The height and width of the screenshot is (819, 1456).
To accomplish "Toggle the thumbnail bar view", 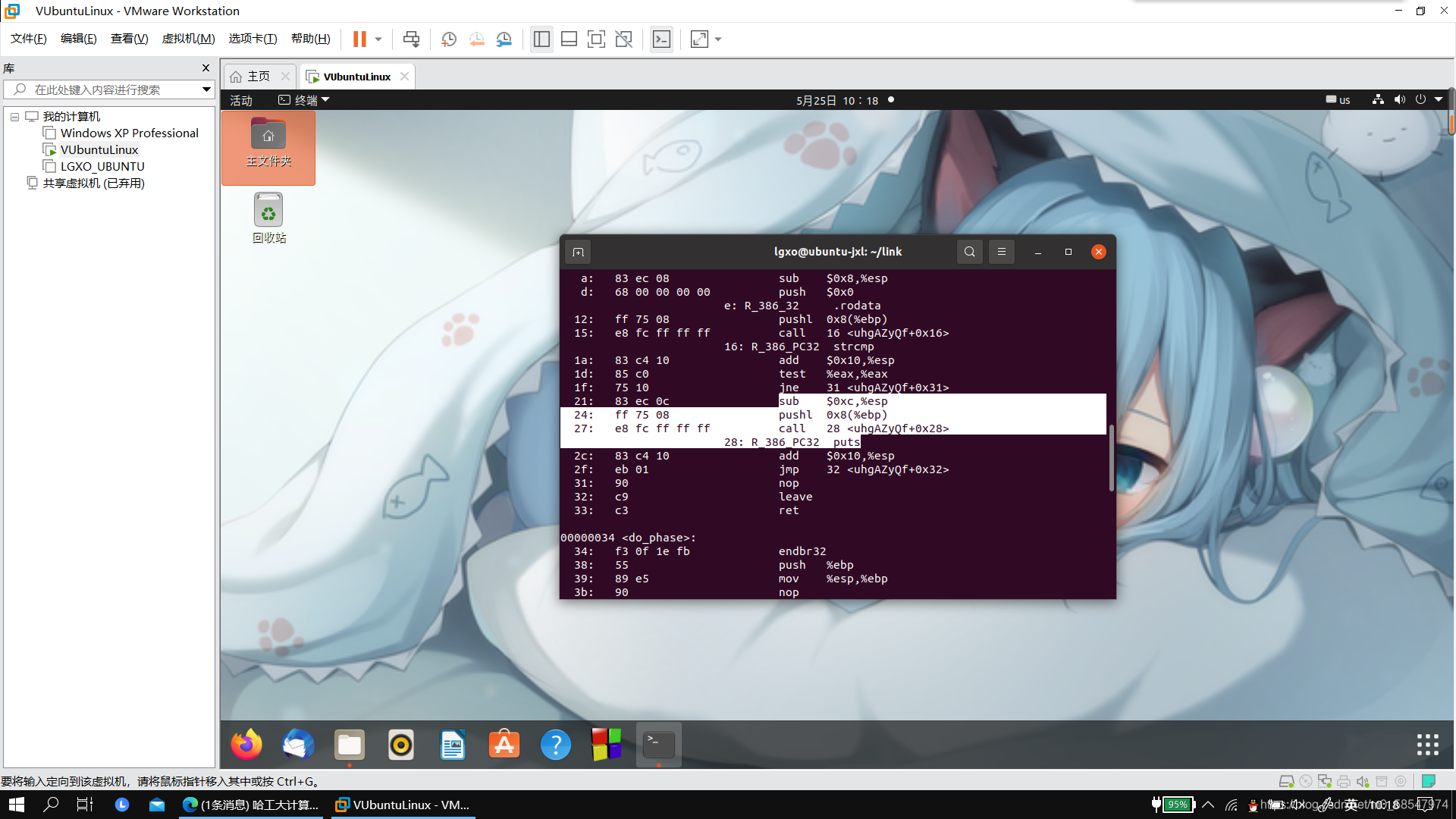I will pyautogui.click(x=569, y=39).
